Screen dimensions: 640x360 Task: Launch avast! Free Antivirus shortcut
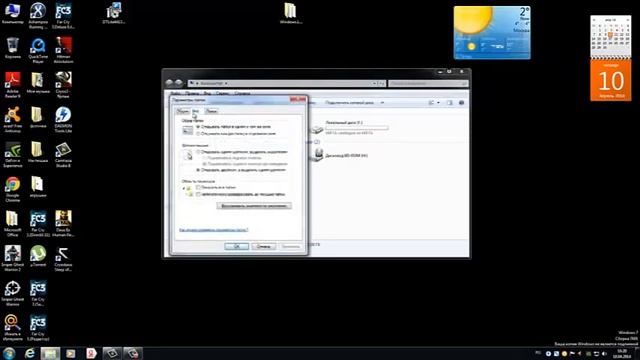tap(12, 119)
